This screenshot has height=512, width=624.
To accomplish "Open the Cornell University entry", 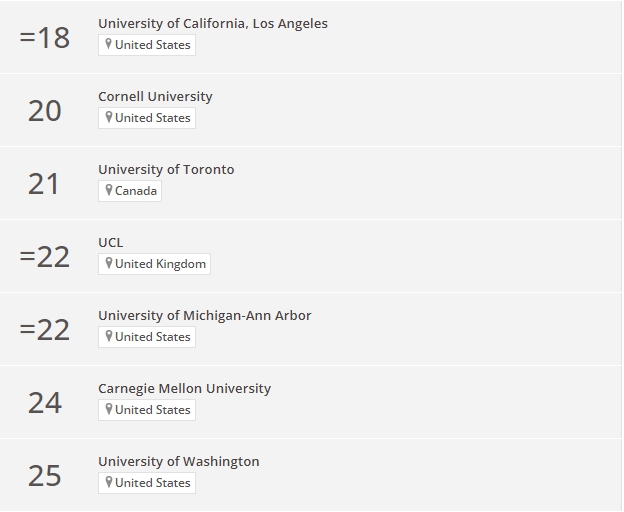I will click(x=155, y=96).
